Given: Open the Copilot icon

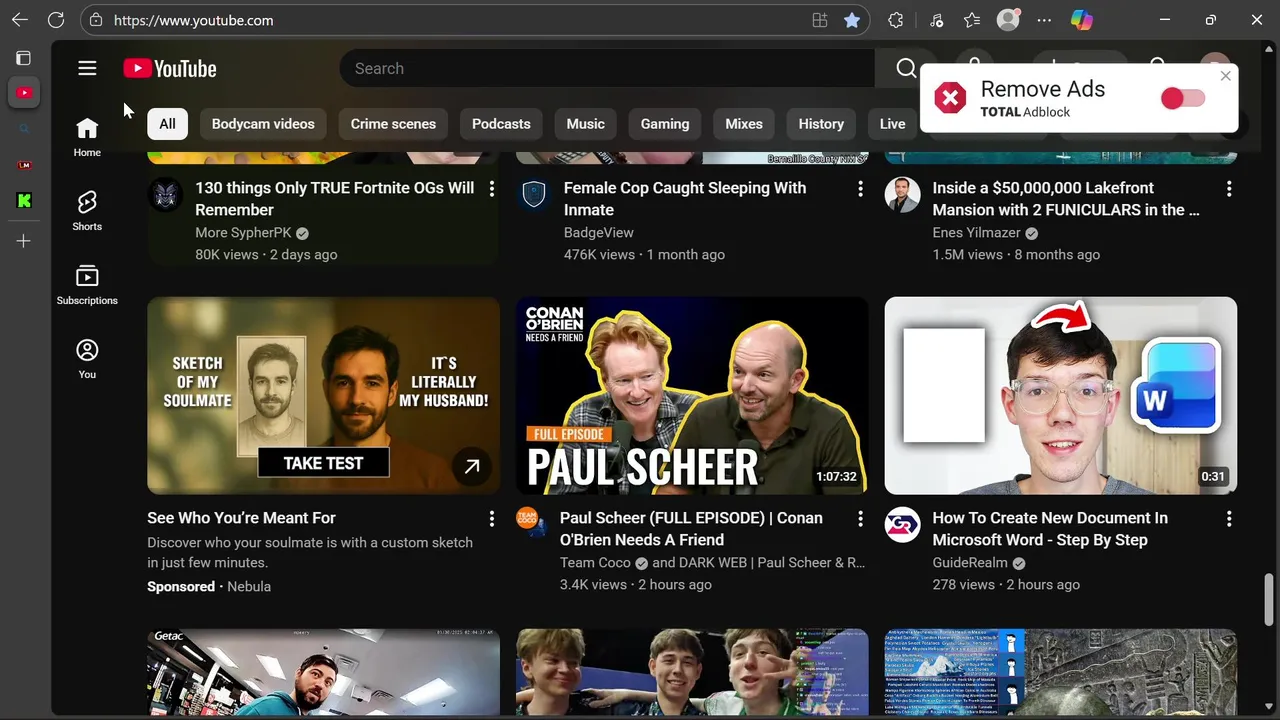Looking at the screenshot, I should [x=1081, y=20].
